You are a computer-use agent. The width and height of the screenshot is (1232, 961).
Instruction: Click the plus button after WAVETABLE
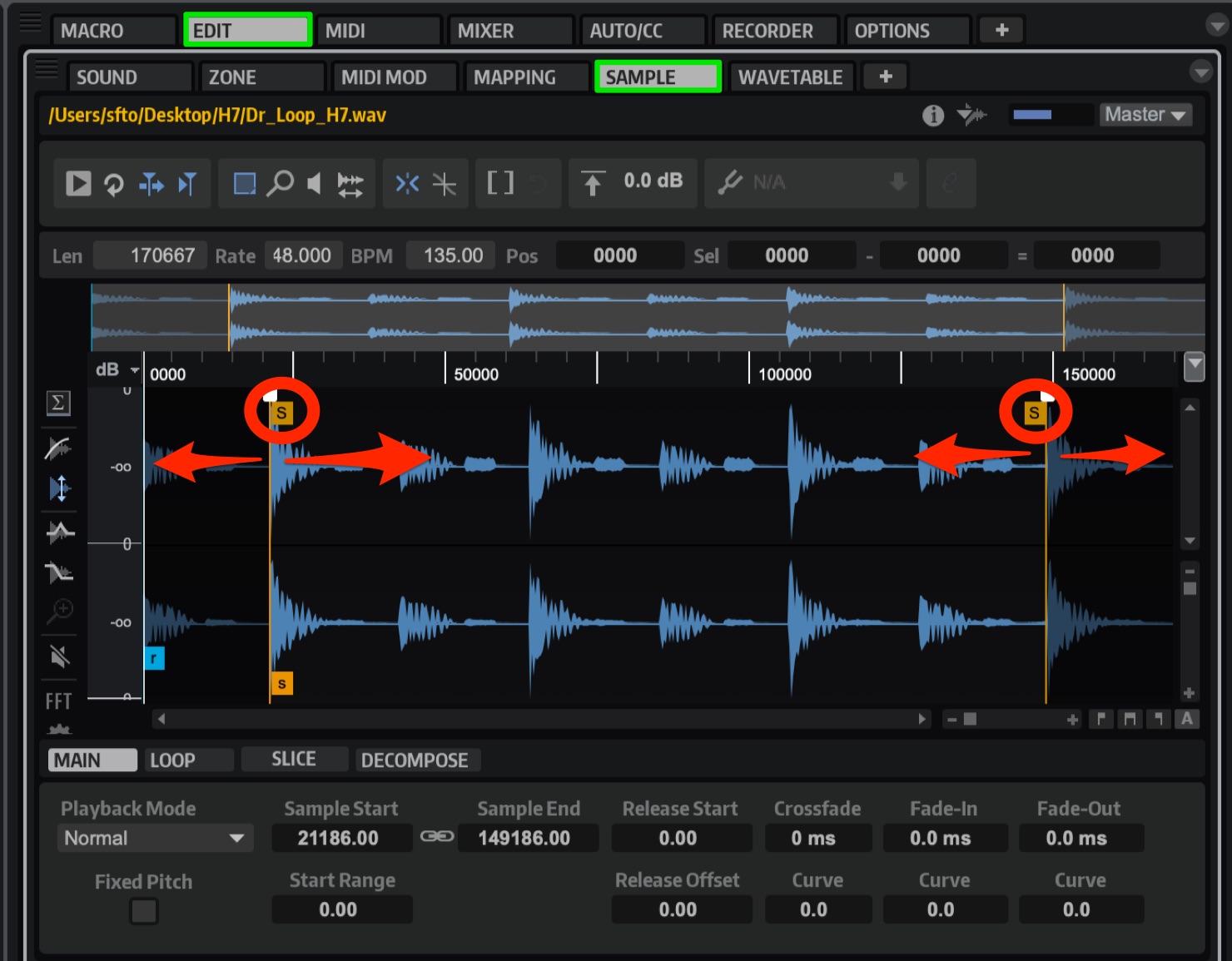tap(886, 77)
